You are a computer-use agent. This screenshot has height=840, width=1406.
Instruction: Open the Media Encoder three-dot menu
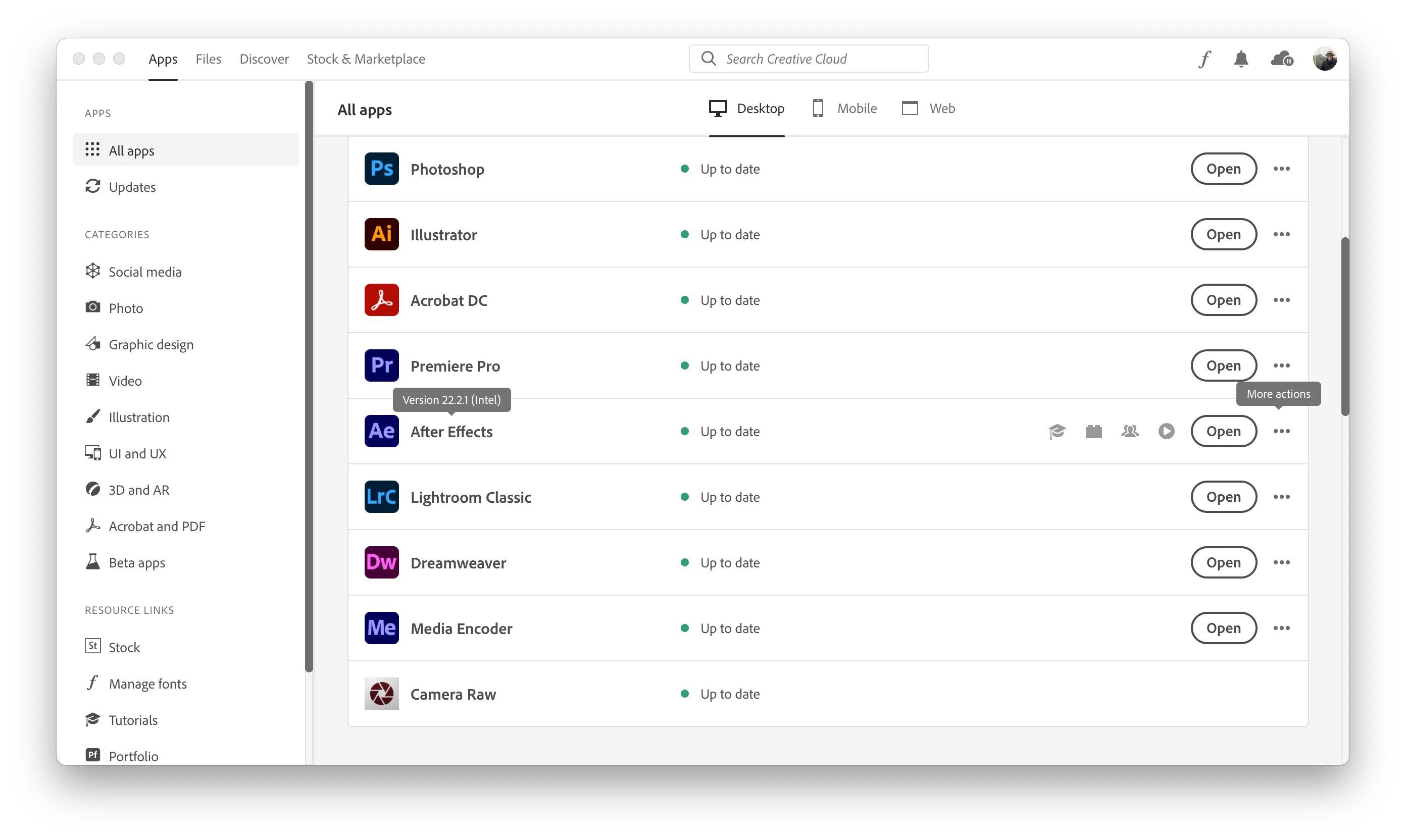click(1281, 628)
